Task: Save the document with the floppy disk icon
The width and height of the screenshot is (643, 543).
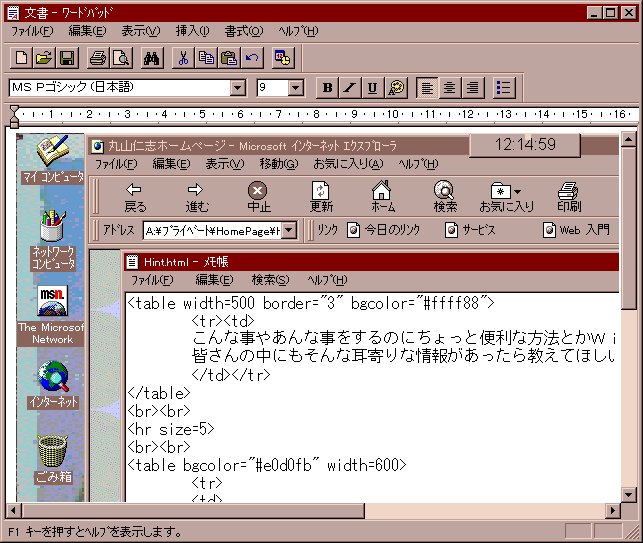Action: point(67,58)
